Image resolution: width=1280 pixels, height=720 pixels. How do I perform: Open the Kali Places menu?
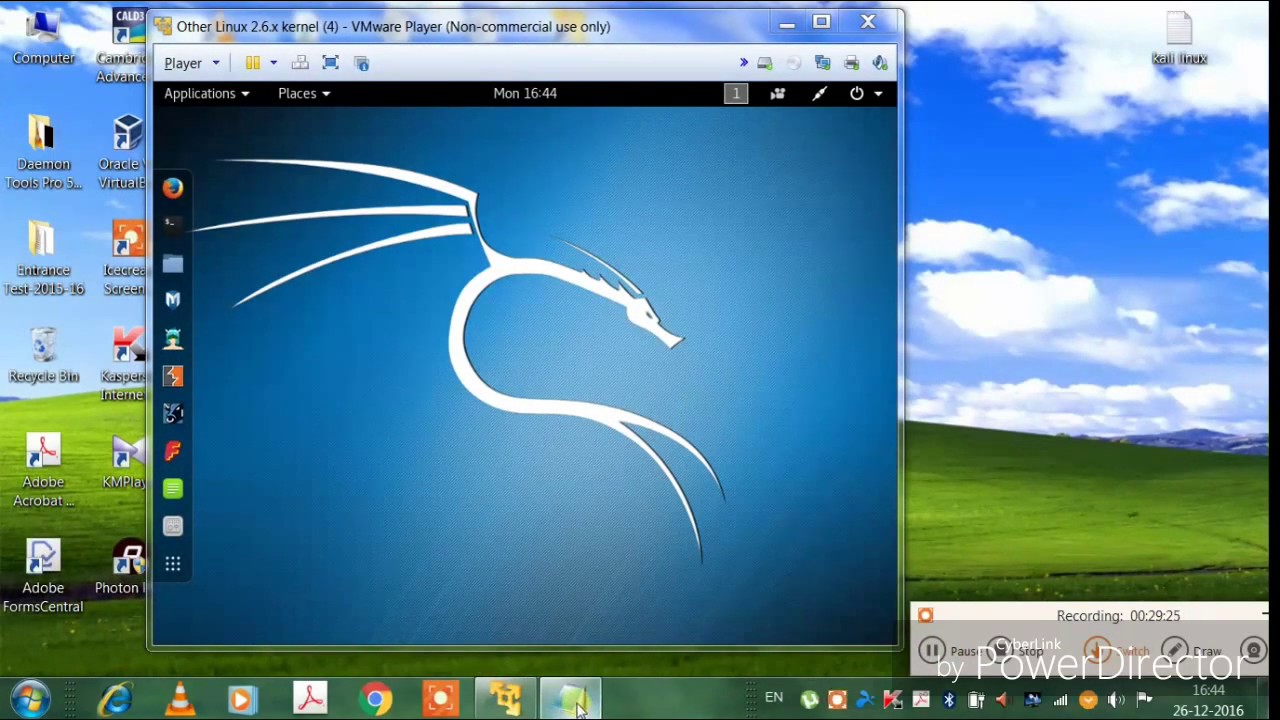click(x=304, y=93)
